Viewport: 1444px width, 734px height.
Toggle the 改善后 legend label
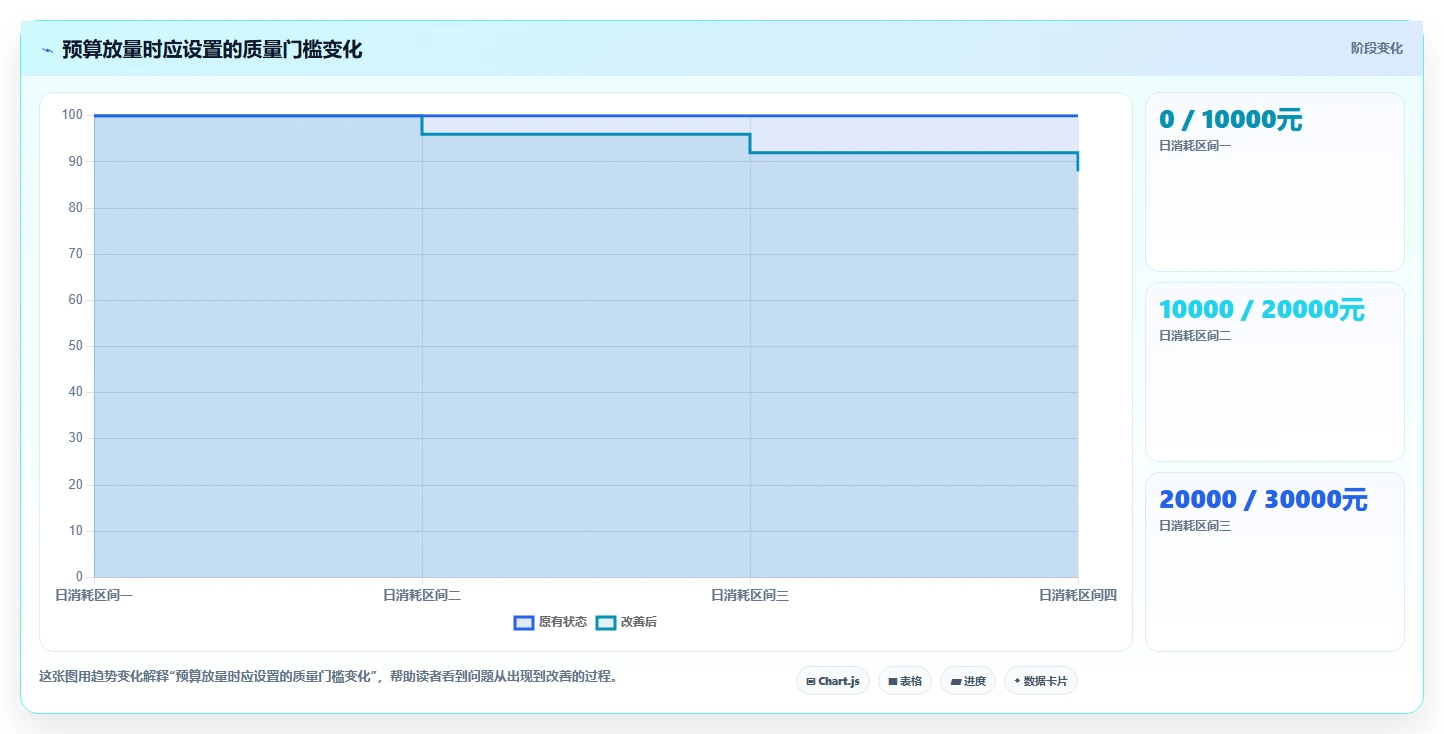click(x=639, y=622)
